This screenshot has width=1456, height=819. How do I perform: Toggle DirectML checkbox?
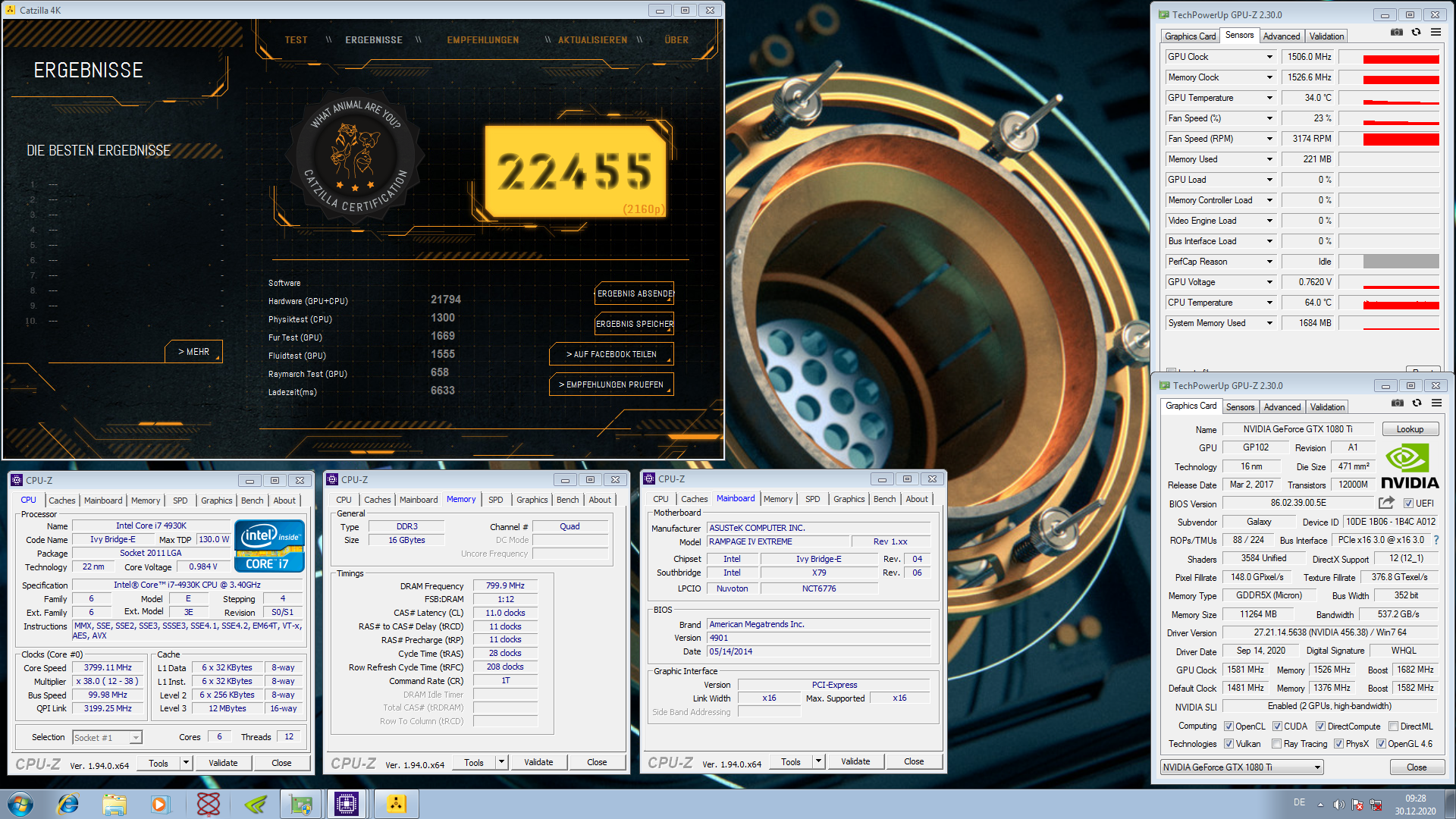pos(1393,726)
